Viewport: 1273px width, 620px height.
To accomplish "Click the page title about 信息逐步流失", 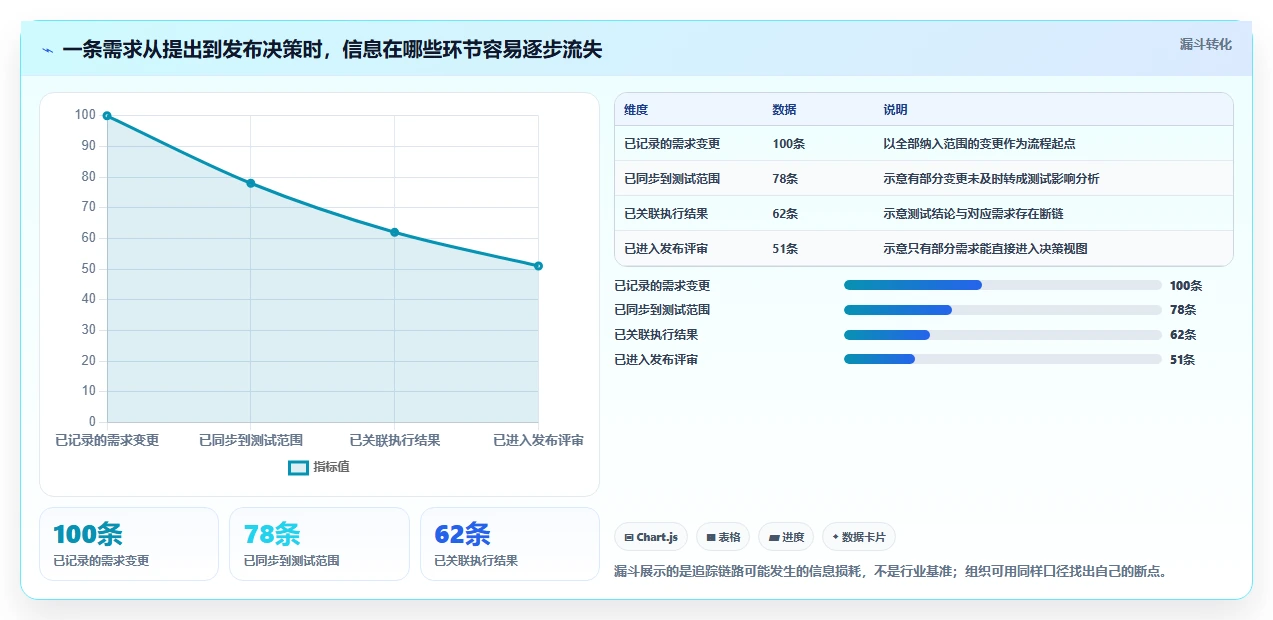I will pyautogui.click(x=332, y=49).
